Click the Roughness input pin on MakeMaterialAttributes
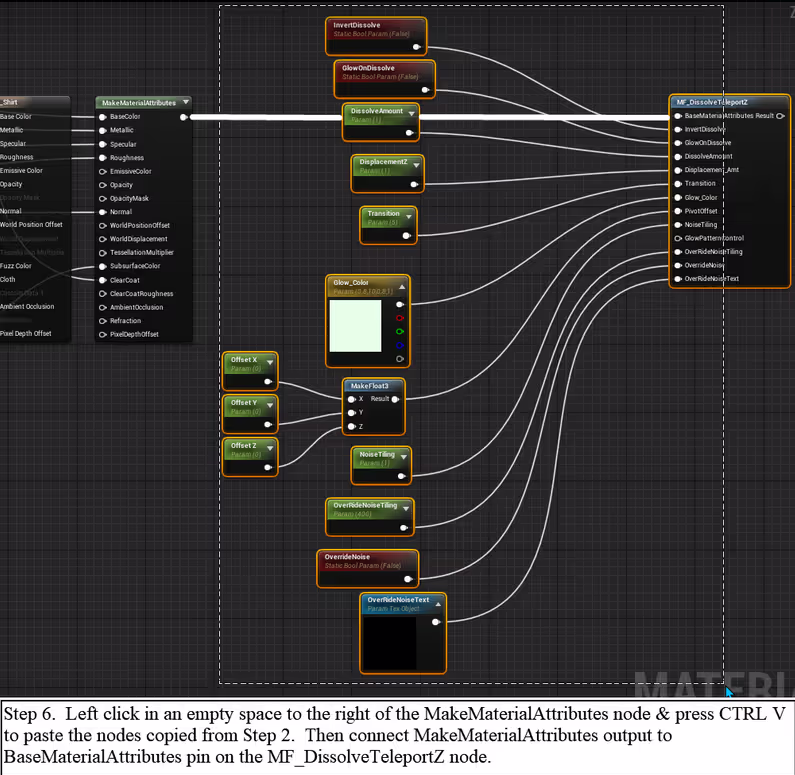 click(x=102, y=158)
